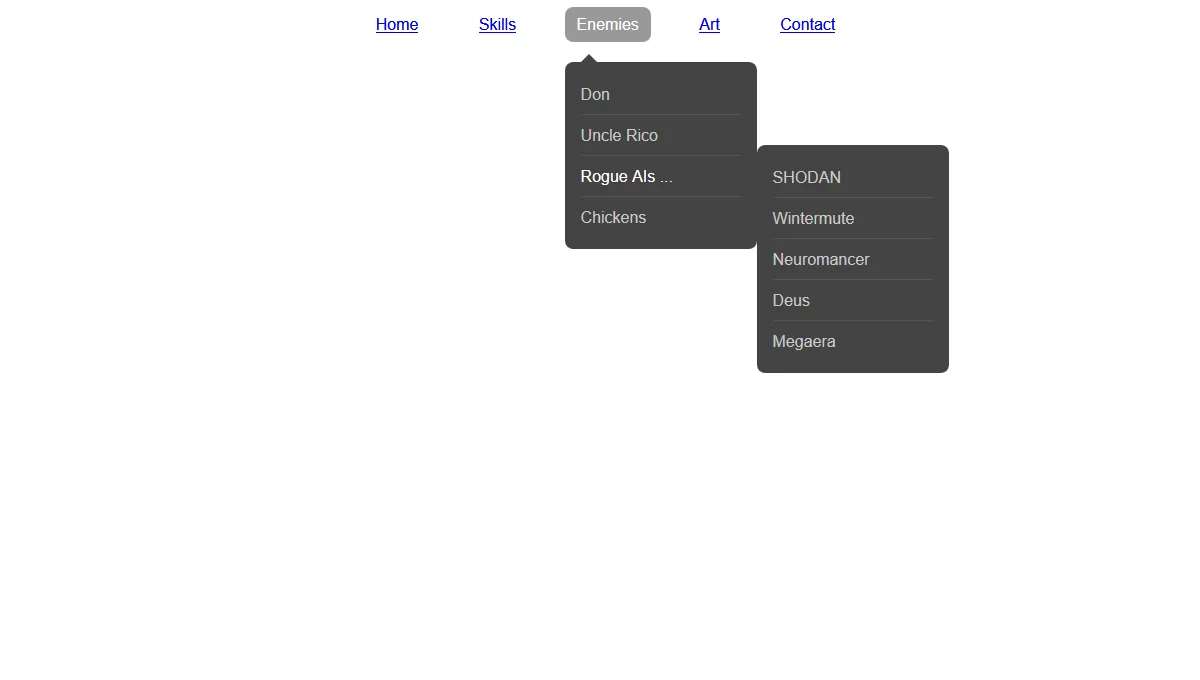The height and width of the screenshot is (680, 1200).
Task: Click the highlighted Enemies tab
Action: coord(607,24)
